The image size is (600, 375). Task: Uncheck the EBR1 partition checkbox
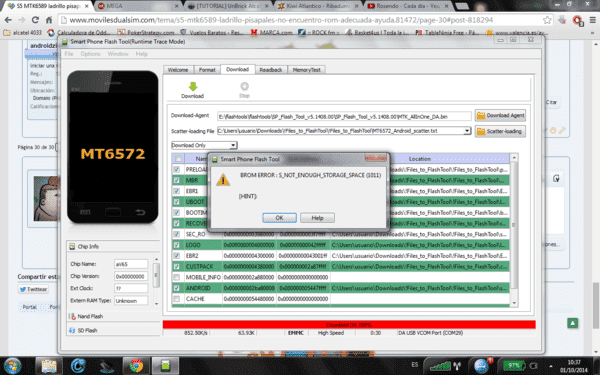point(176,191)
